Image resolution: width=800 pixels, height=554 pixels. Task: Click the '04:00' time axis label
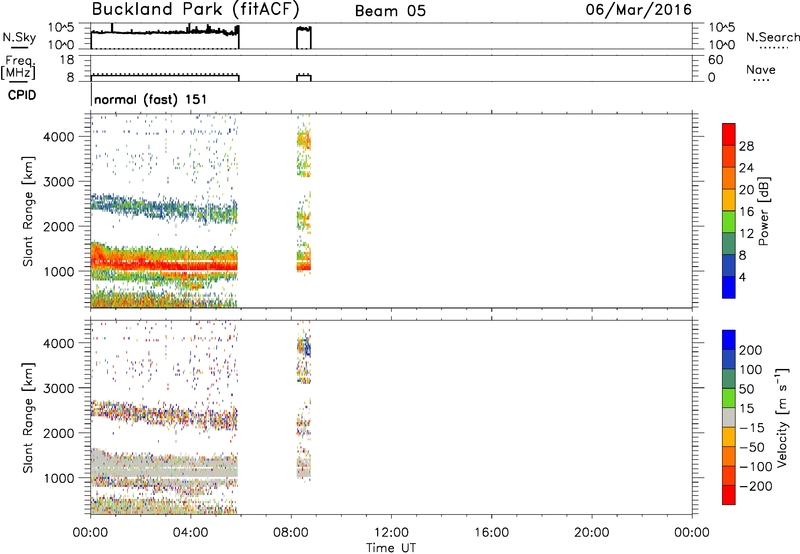coord(191,533)
